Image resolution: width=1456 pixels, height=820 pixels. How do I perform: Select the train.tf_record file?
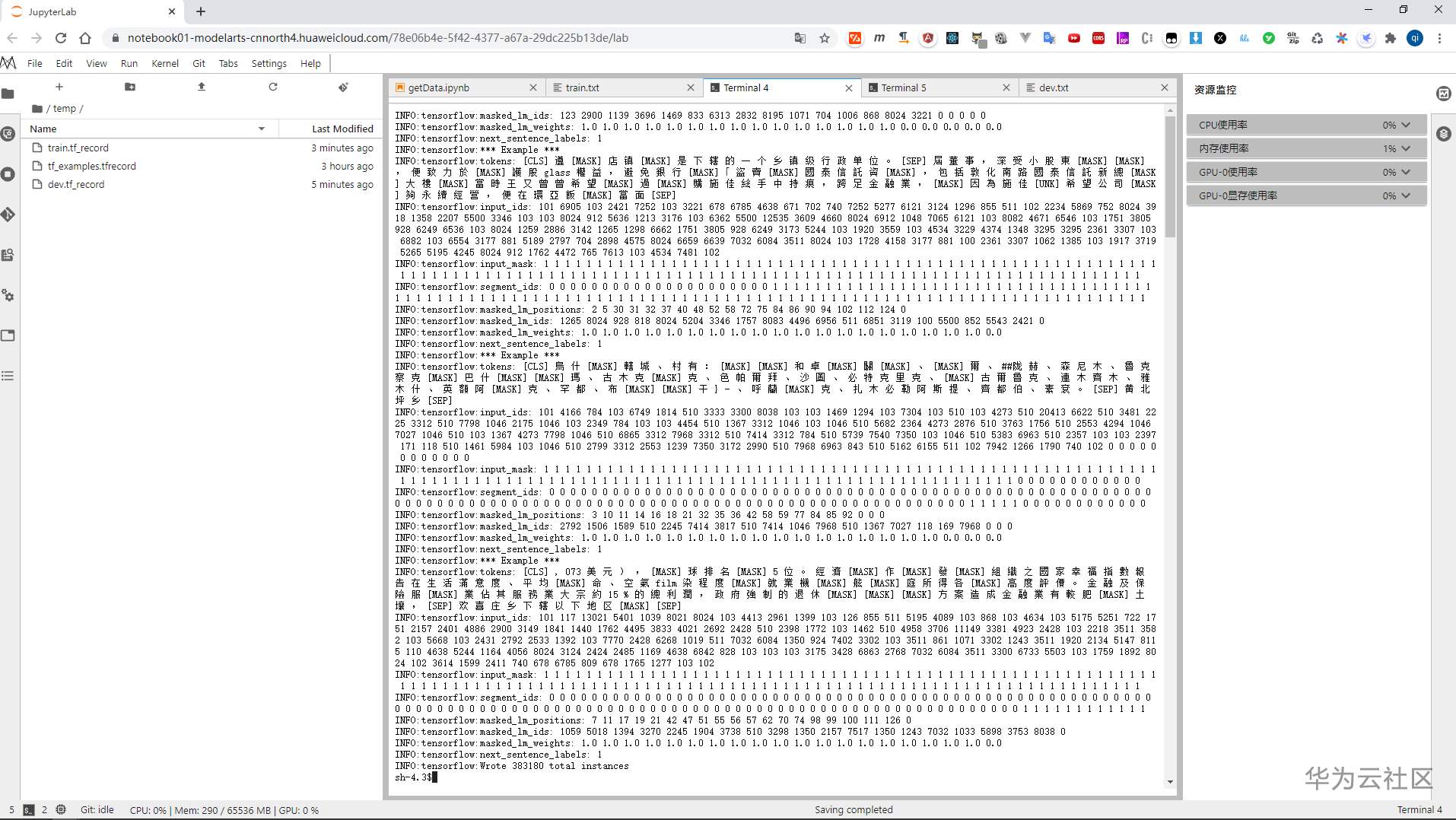pyautogui.click(x=202, y=148)
